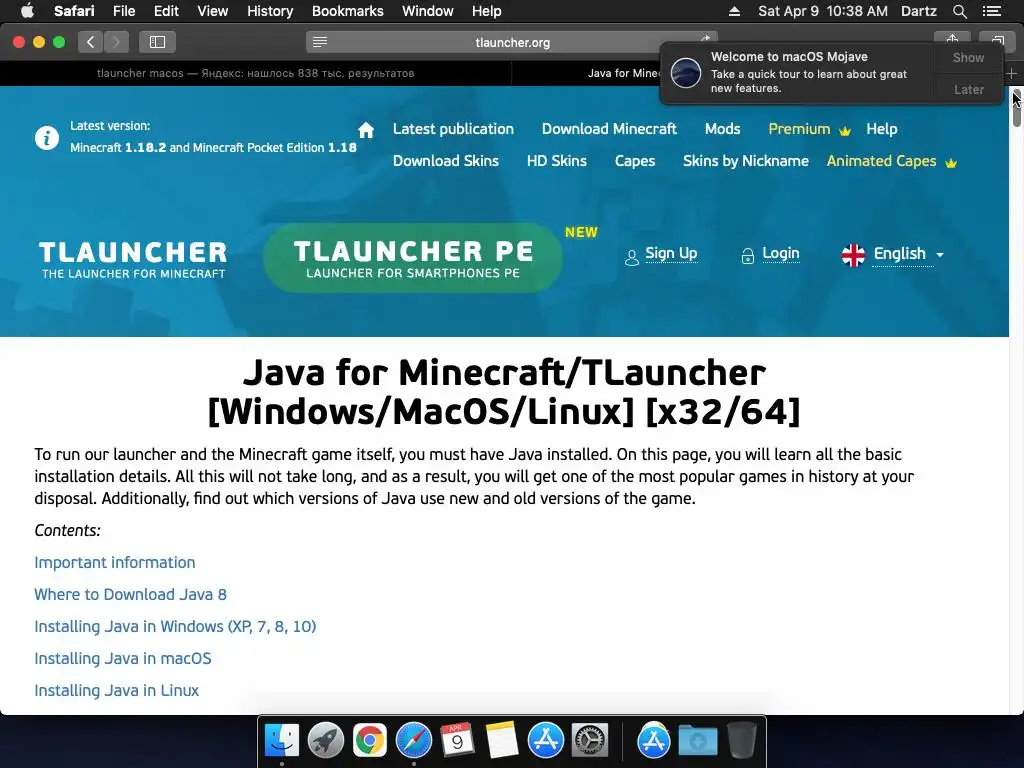1024x768 pixels.
Task: Open Download Skins link
Action: (x=445, y=161)
